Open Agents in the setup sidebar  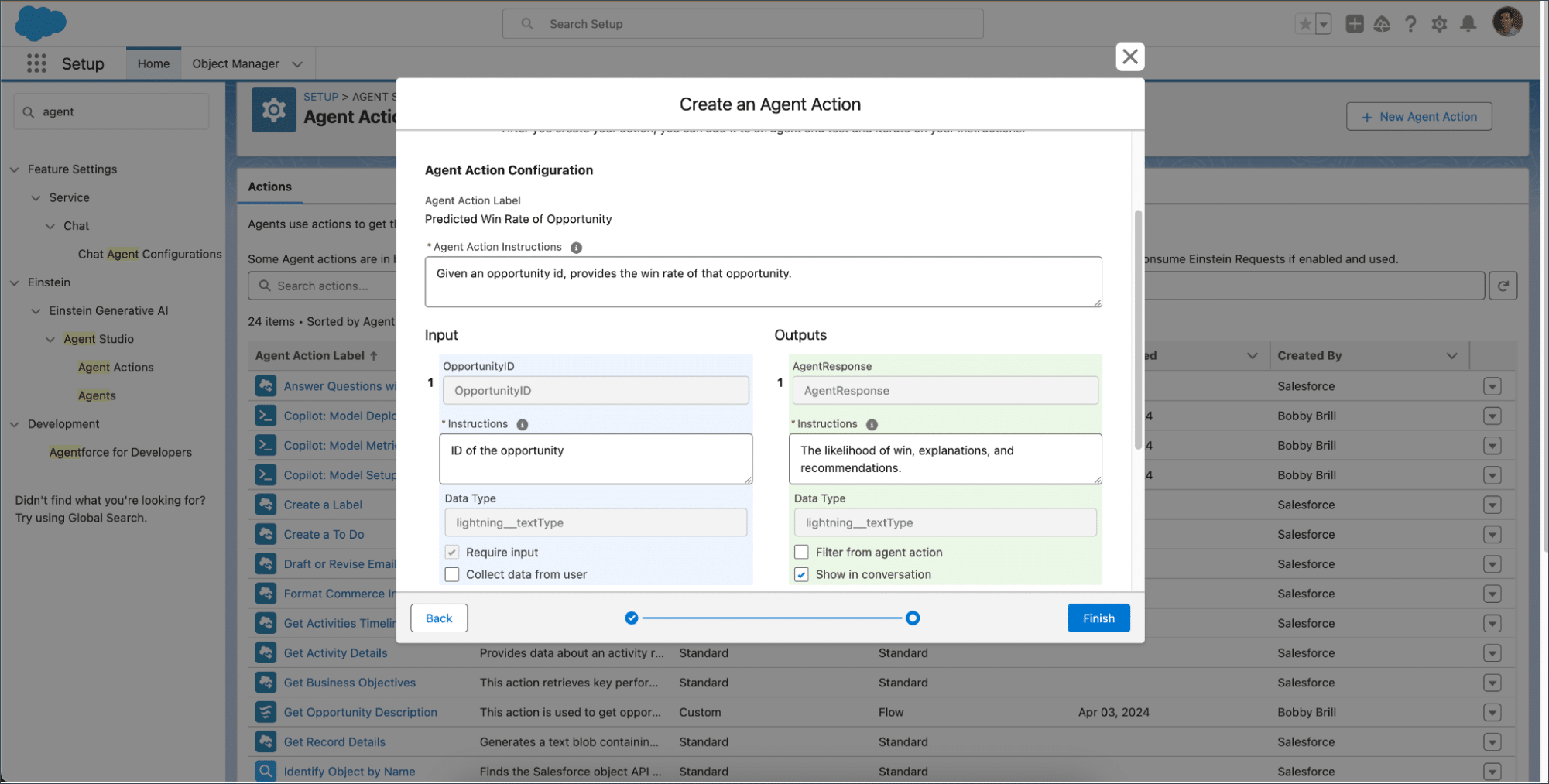point(97,395)
